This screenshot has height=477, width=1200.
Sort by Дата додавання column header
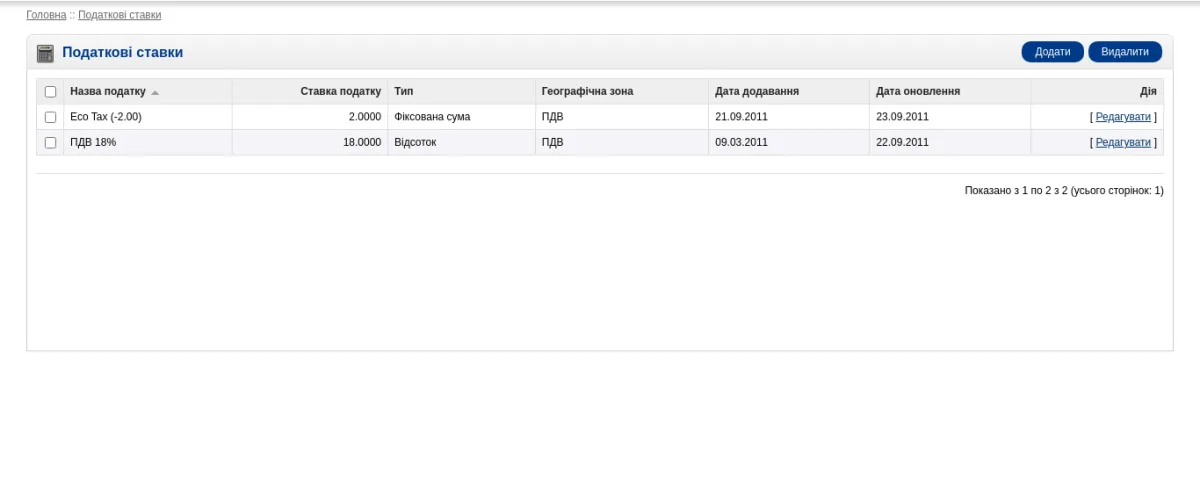coord(756,91)
